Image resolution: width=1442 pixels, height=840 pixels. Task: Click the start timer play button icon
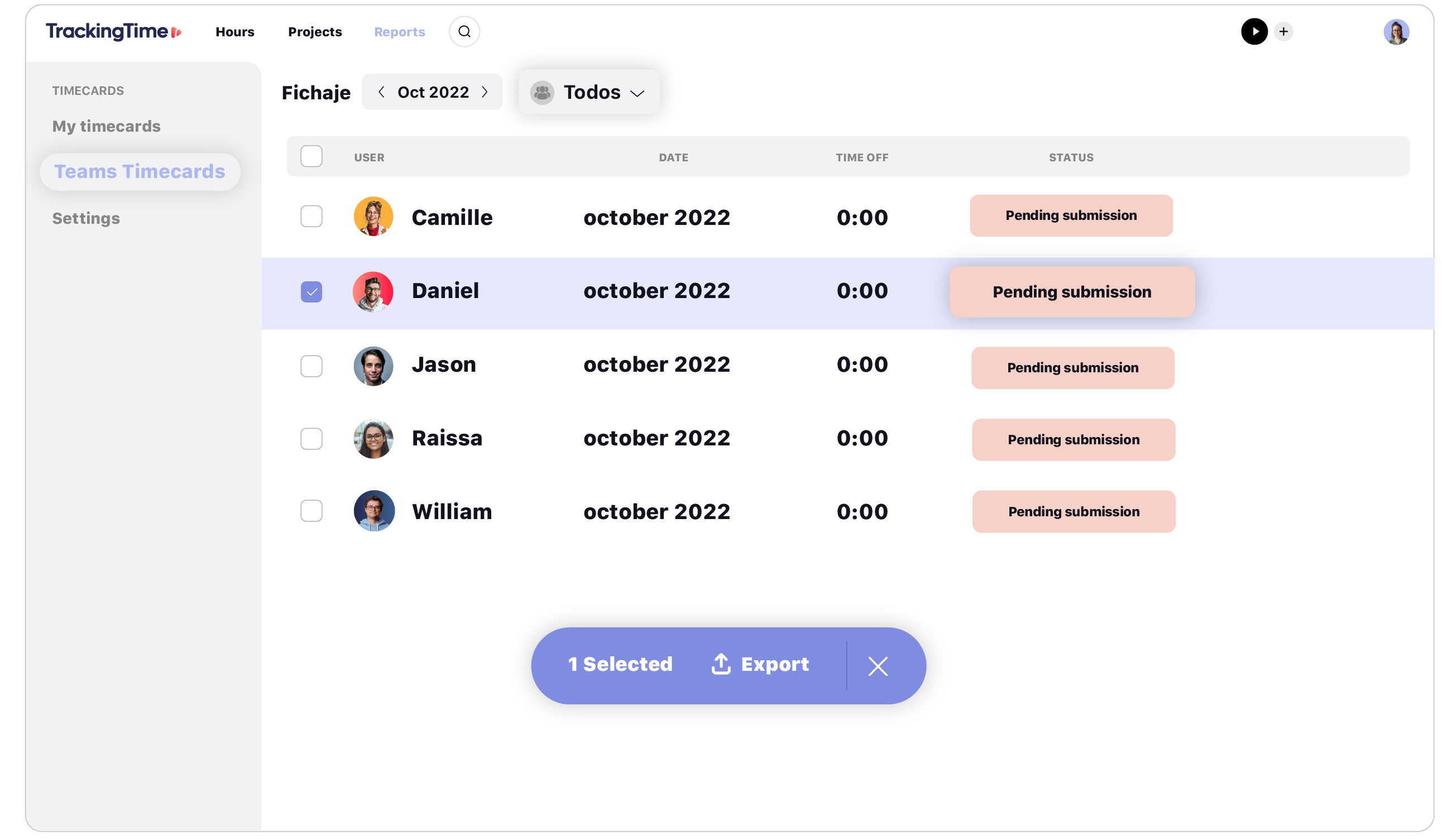coord(1253,31)
